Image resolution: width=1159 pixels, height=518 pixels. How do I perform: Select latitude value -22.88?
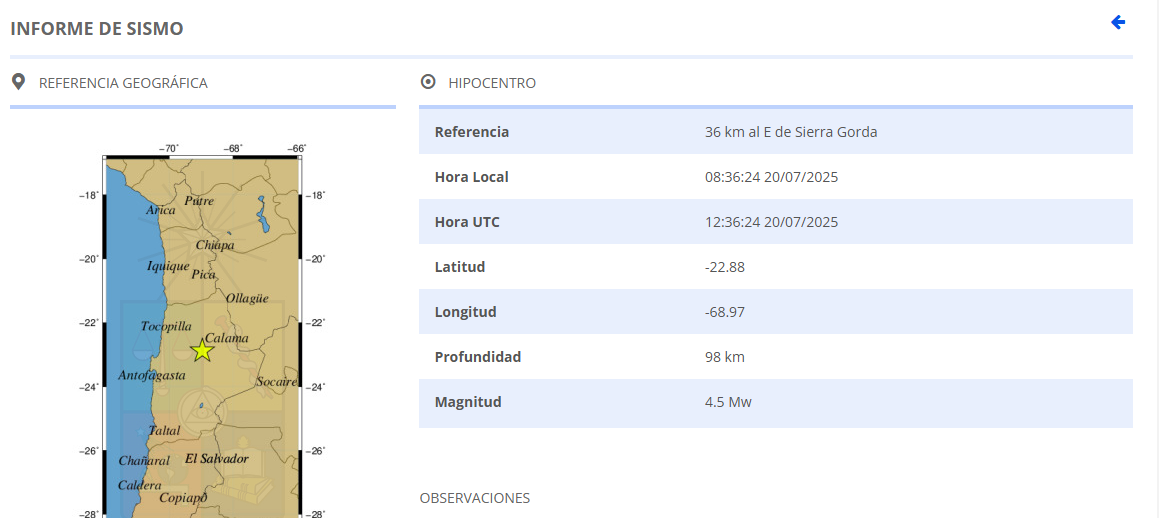point(725,267)
